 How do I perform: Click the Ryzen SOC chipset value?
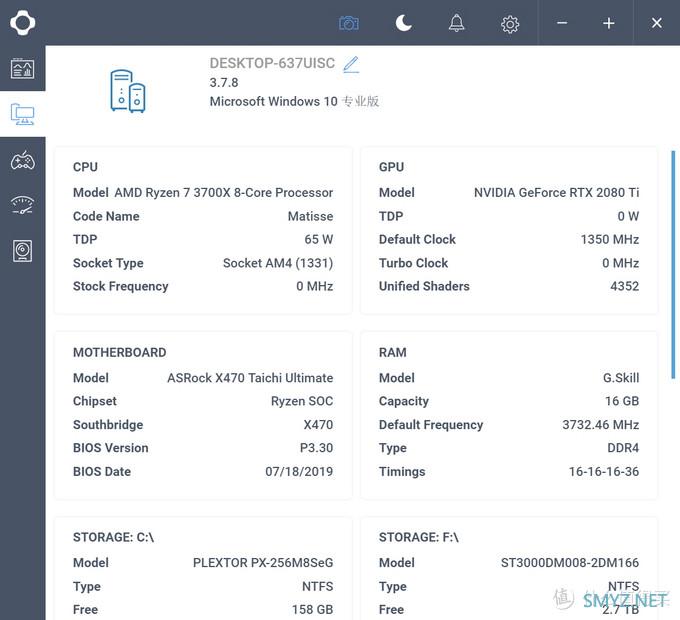[302, 401]
